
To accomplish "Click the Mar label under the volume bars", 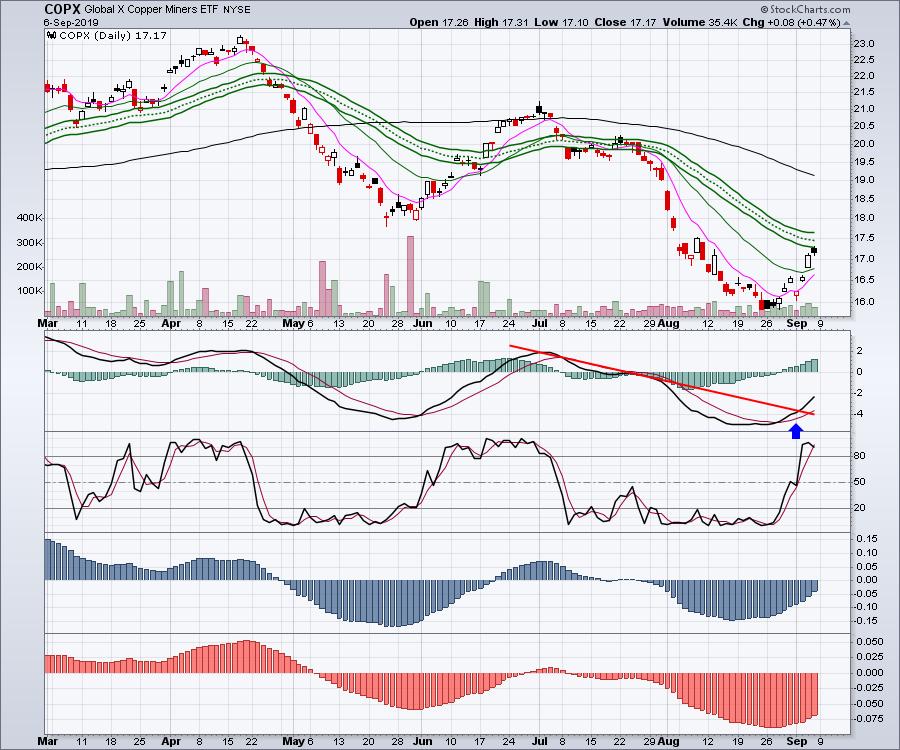I will pos(48,323).
